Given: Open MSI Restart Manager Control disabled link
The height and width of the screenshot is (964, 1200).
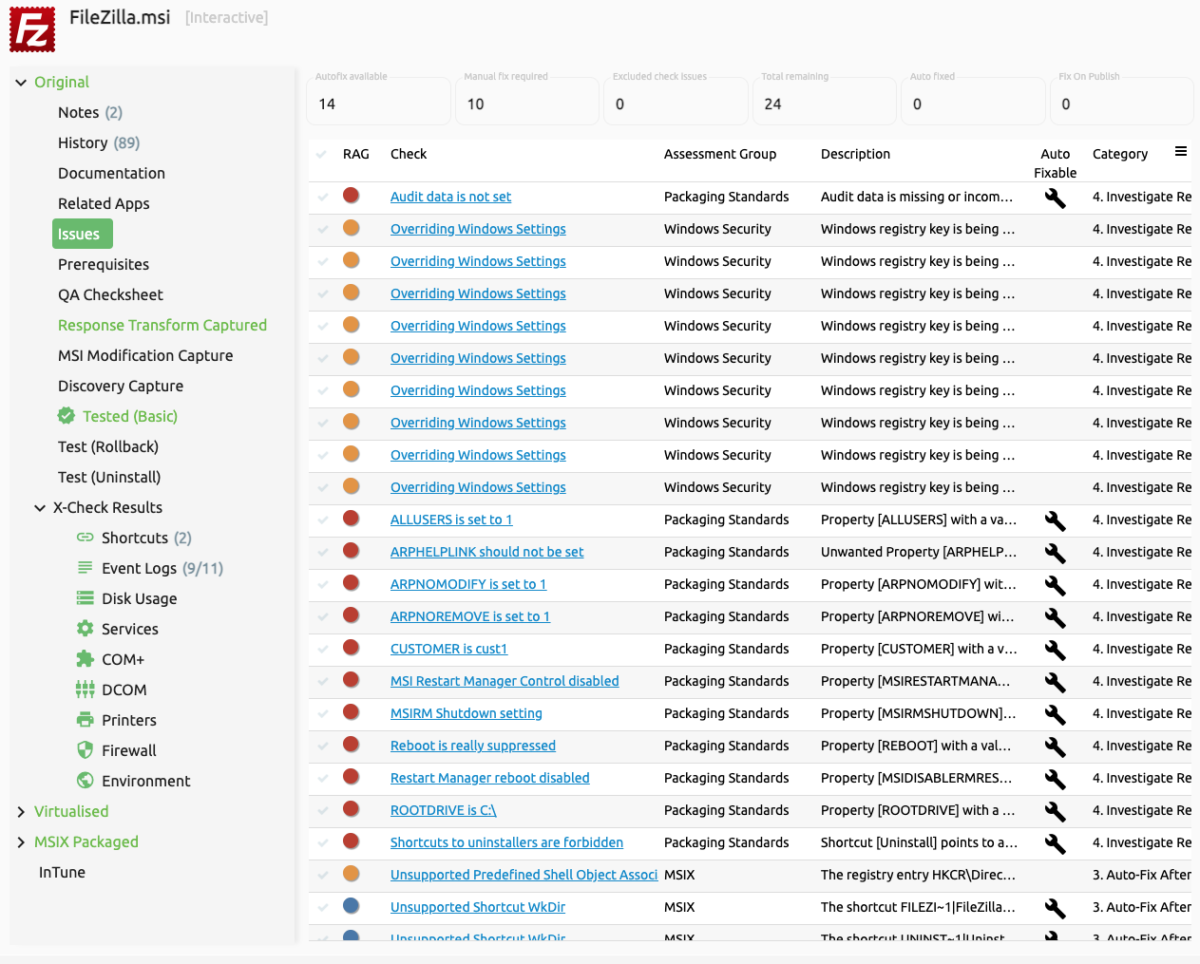Looking at the screenshot, I should [x=504, y=681].
